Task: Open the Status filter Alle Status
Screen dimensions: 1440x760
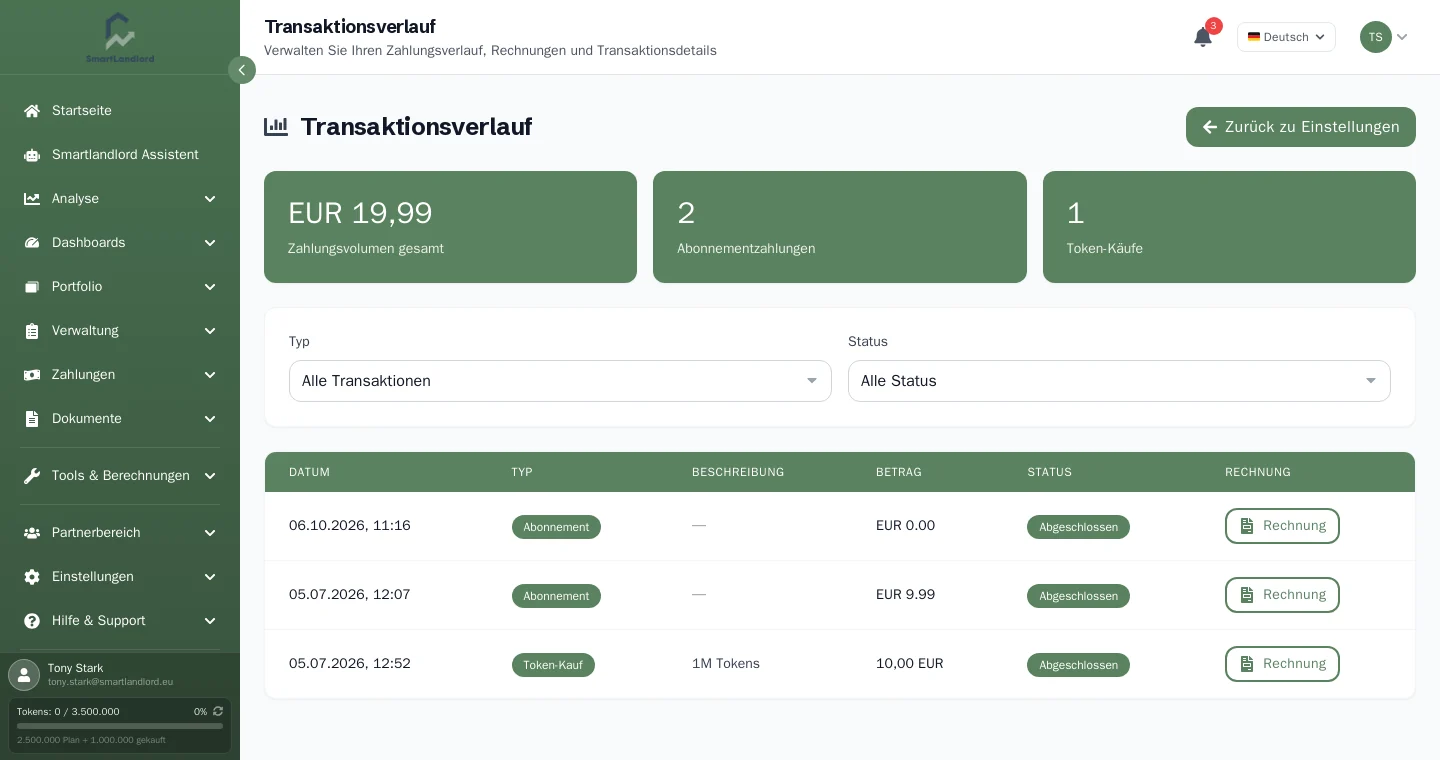Action: pos(1119,381)
